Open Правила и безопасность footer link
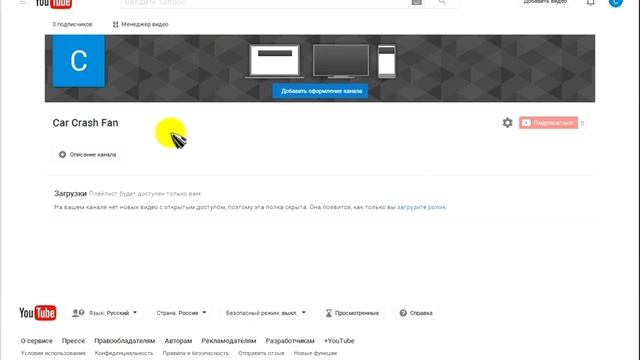 pyautogui.click(x=196, y=353)
